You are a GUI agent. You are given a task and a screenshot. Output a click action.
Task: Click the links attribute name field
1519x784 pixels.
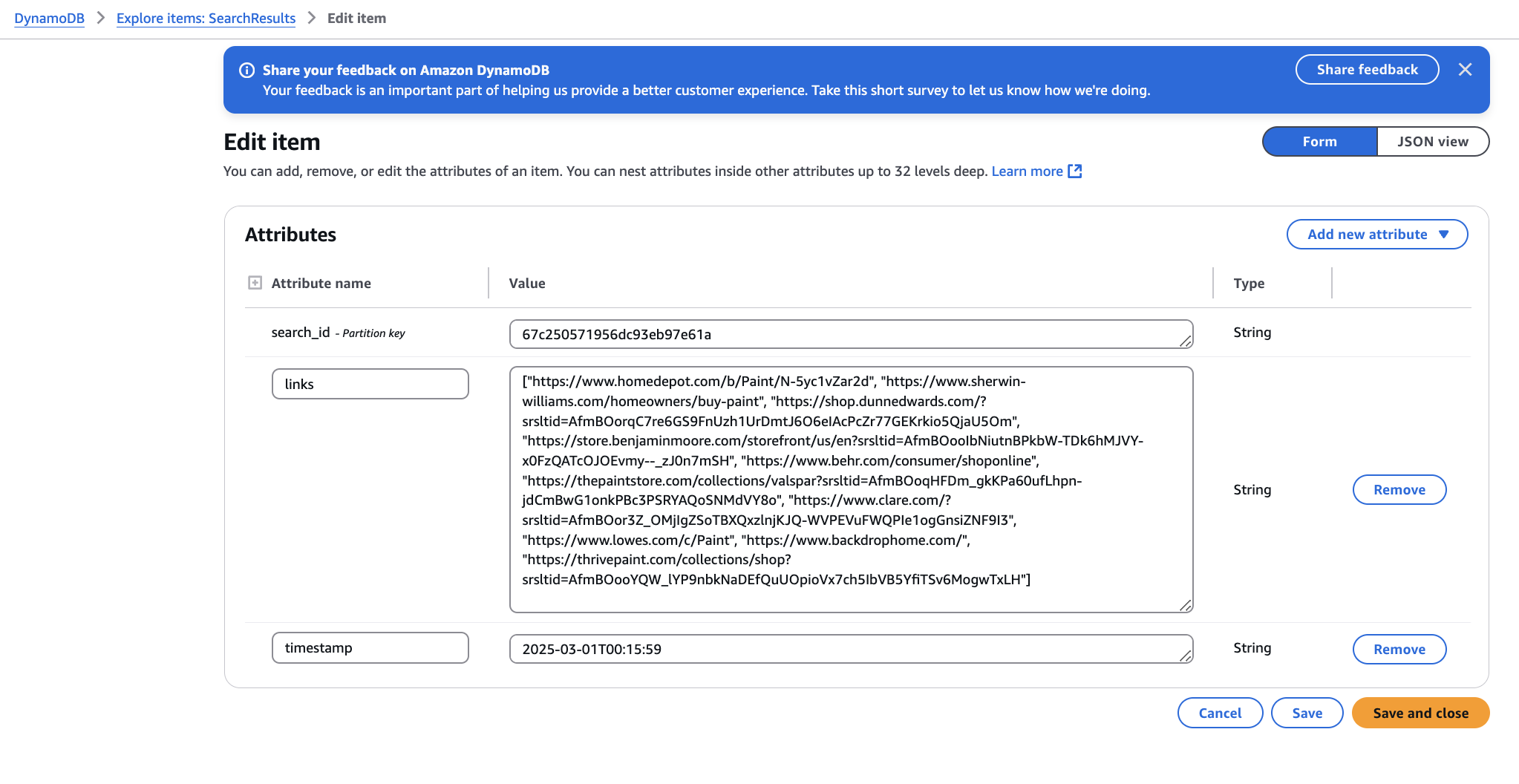pos(370,384)
